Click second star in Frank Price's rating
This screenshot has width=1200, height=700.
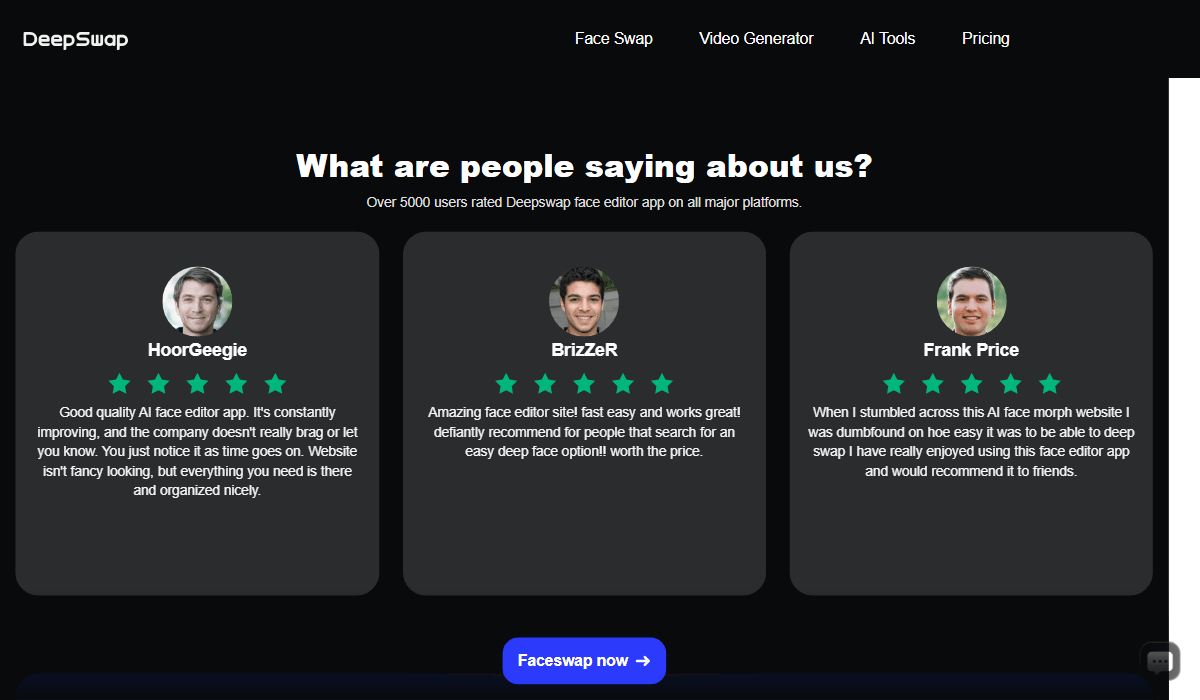coord(932,383)
